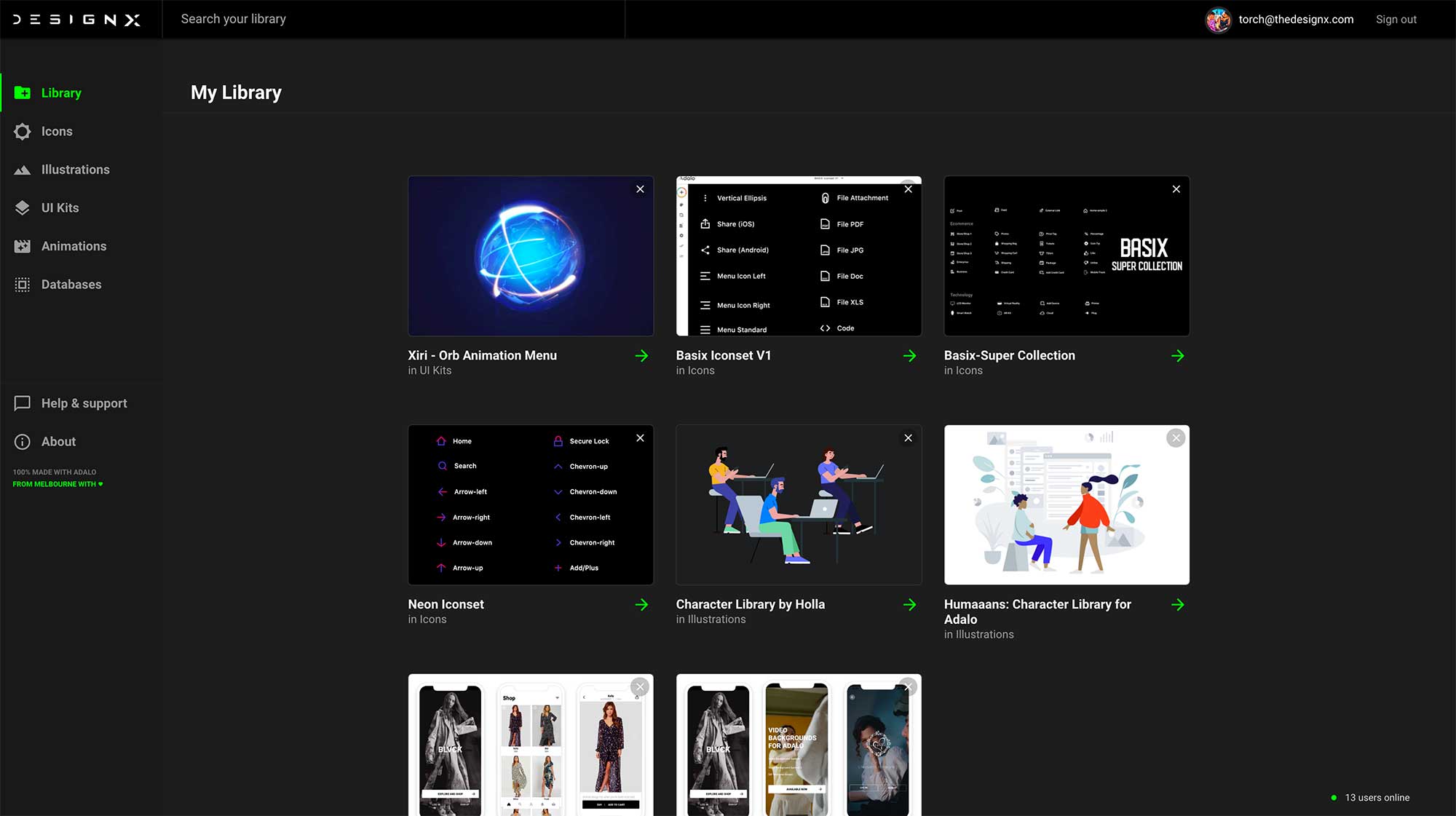Image resolution: width=1456 pixels, height=816 pixels.
Task: Remove Humaaans Character Library card with X
Action: (x=1176, y=438)
